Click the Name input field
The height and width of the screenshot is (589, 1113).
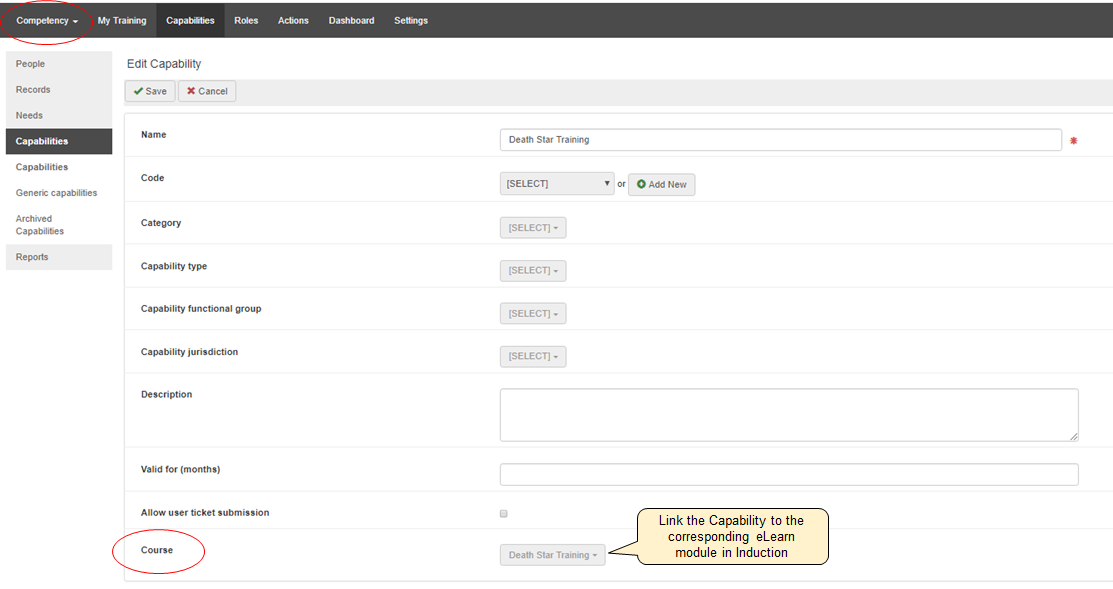pyautogui.click(x=780, y=140)
